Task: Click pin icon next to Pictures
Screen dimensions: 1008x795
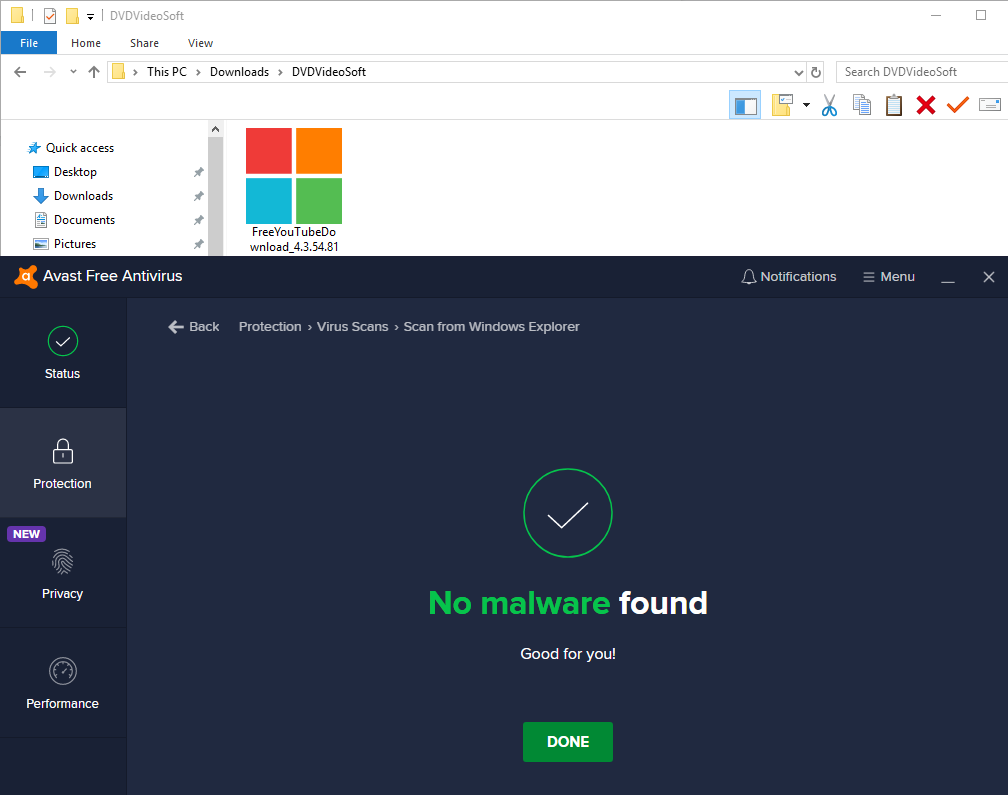Action: point(199,244)
